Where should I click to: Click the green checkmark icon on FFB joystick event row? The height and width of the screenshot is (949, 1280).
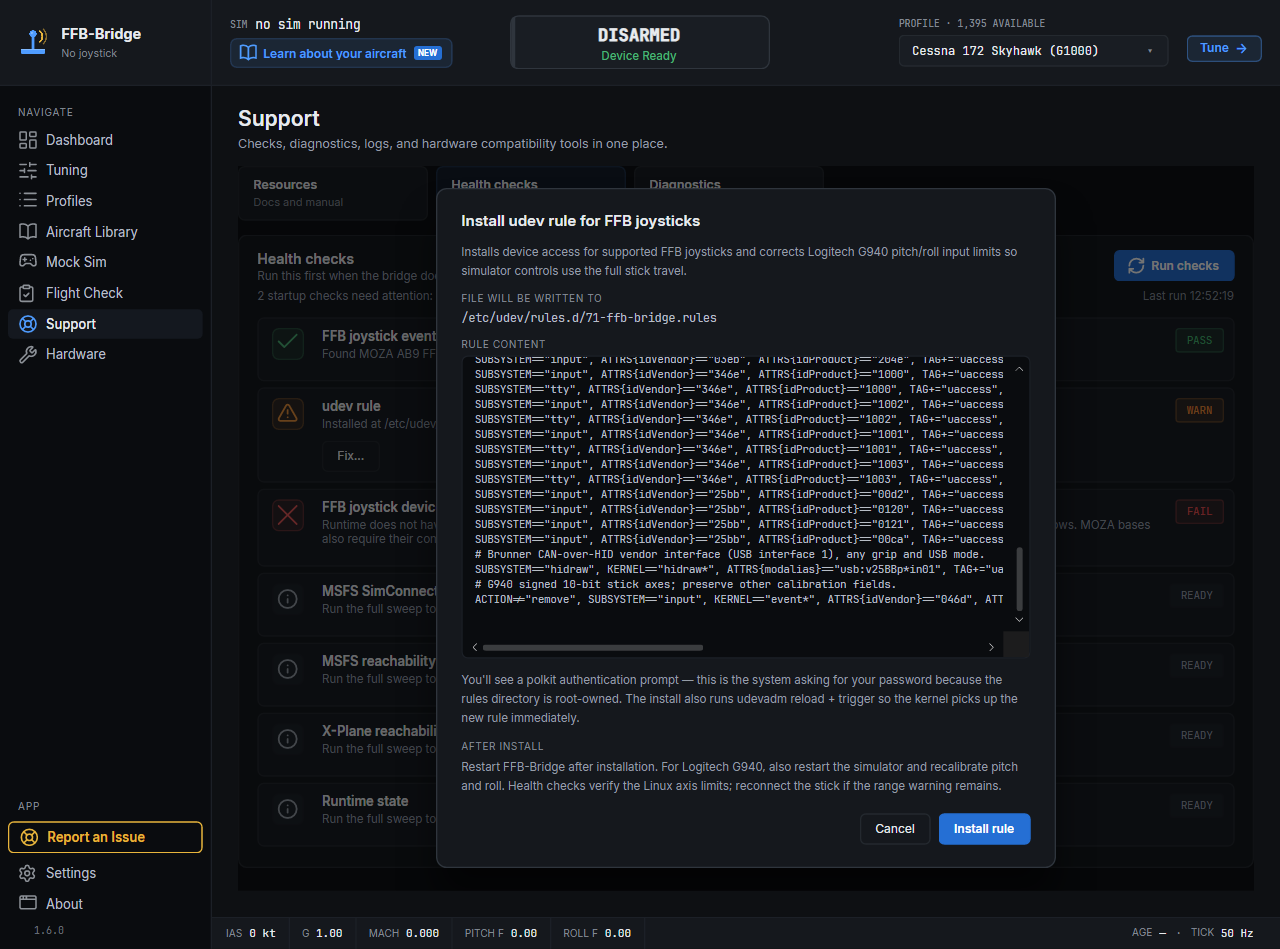pyautogui.click(x=288, y=343)
